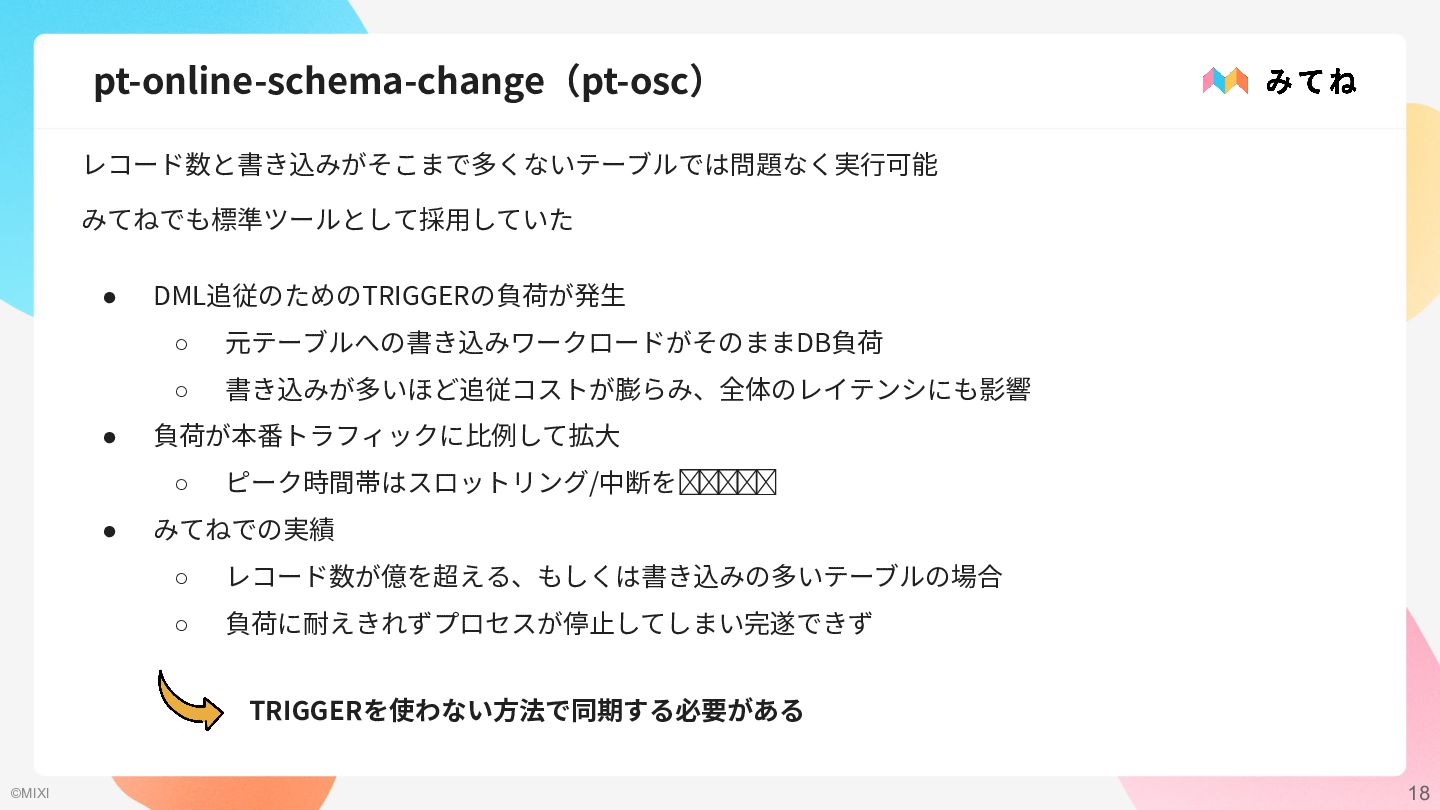Click the みてね logo text
Screen dimensions: 1440x810
tap(1310, 82)
